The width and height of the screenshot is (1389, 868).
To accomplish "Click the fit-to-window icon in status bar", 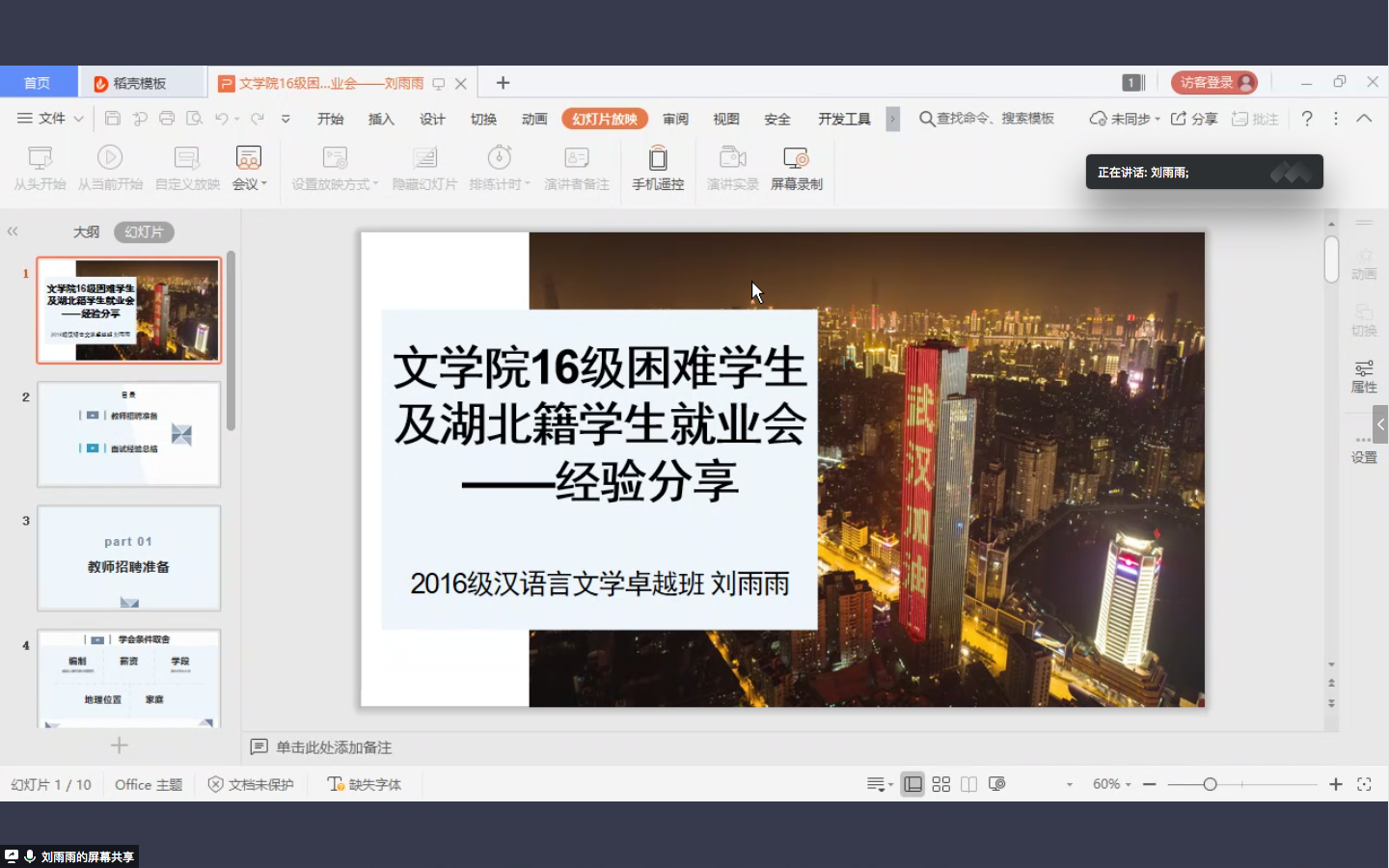I will click(x=1364, y=784).
